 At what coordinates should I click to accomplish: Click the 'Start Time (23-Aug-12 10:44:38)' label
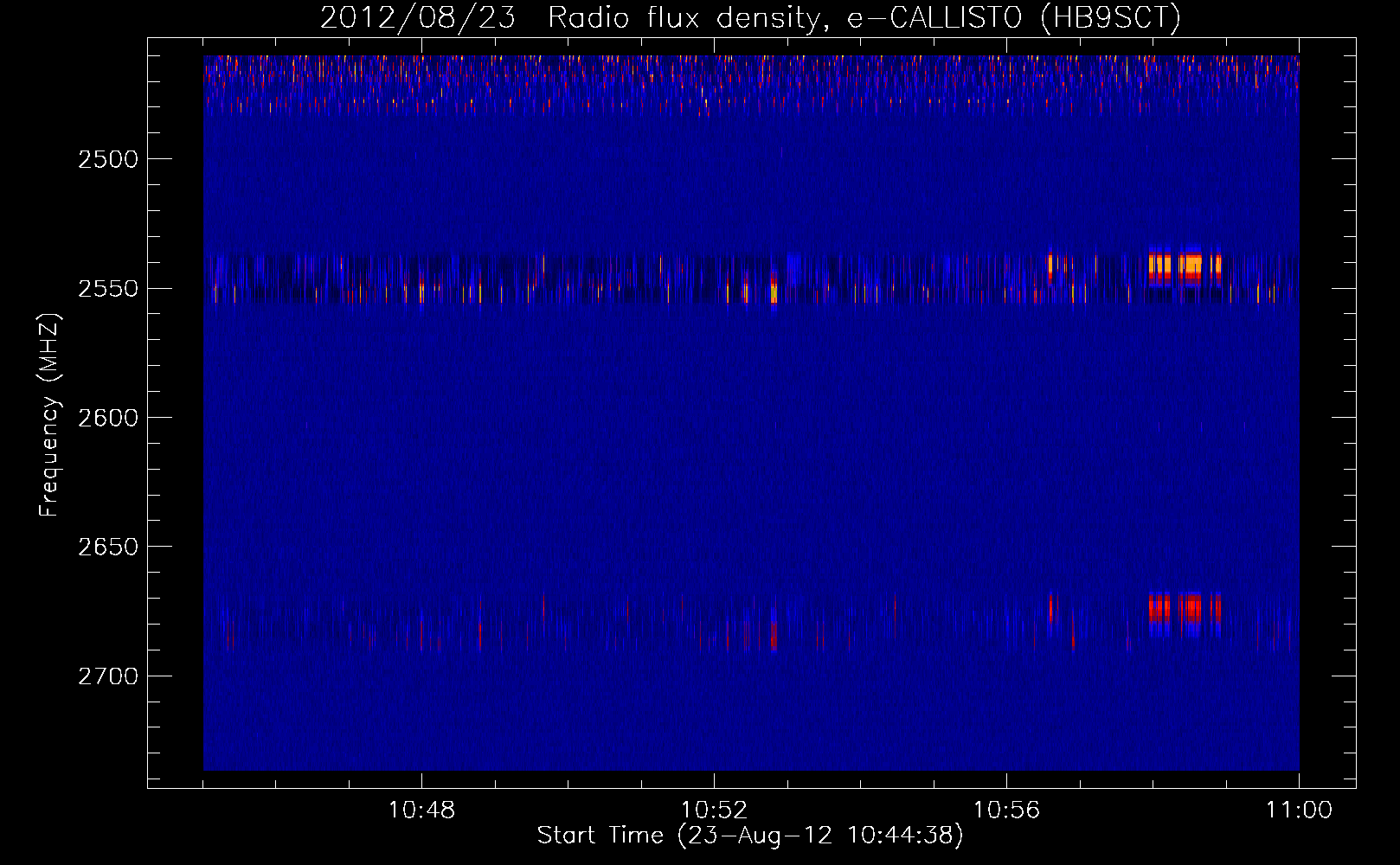pos(750,836)
